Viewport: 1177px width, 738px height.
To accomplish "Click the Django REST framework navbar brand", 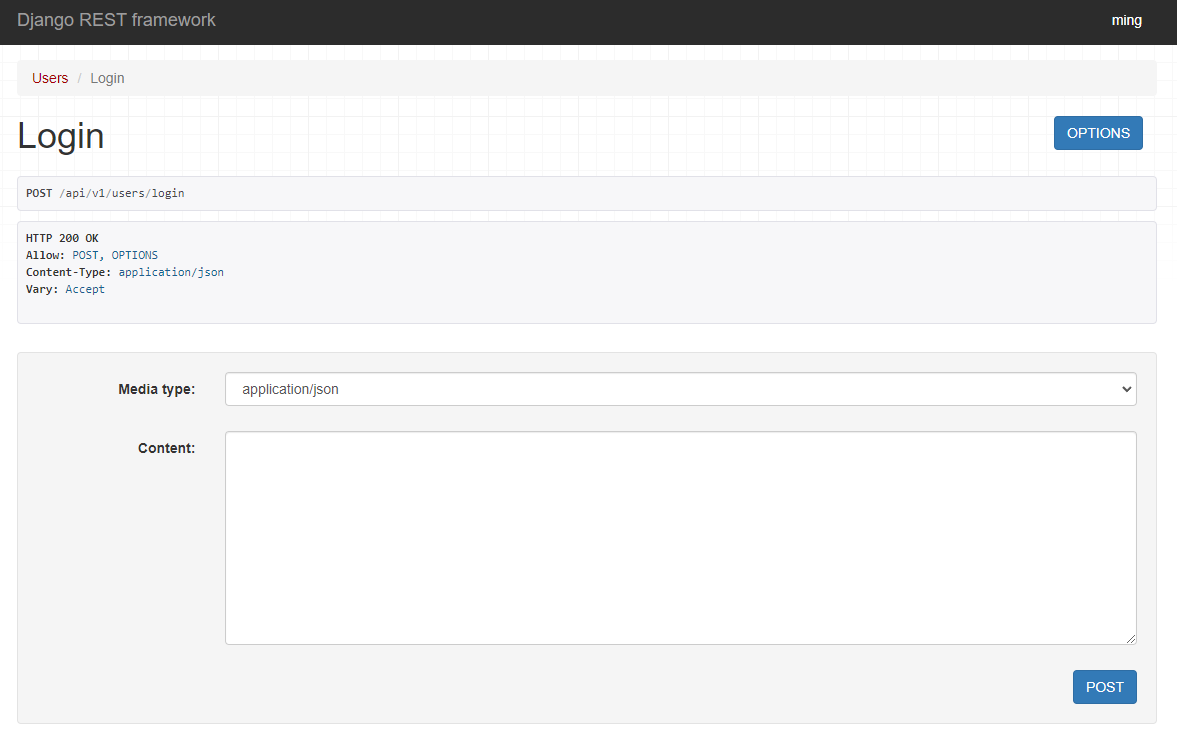I will coord(116,19).
